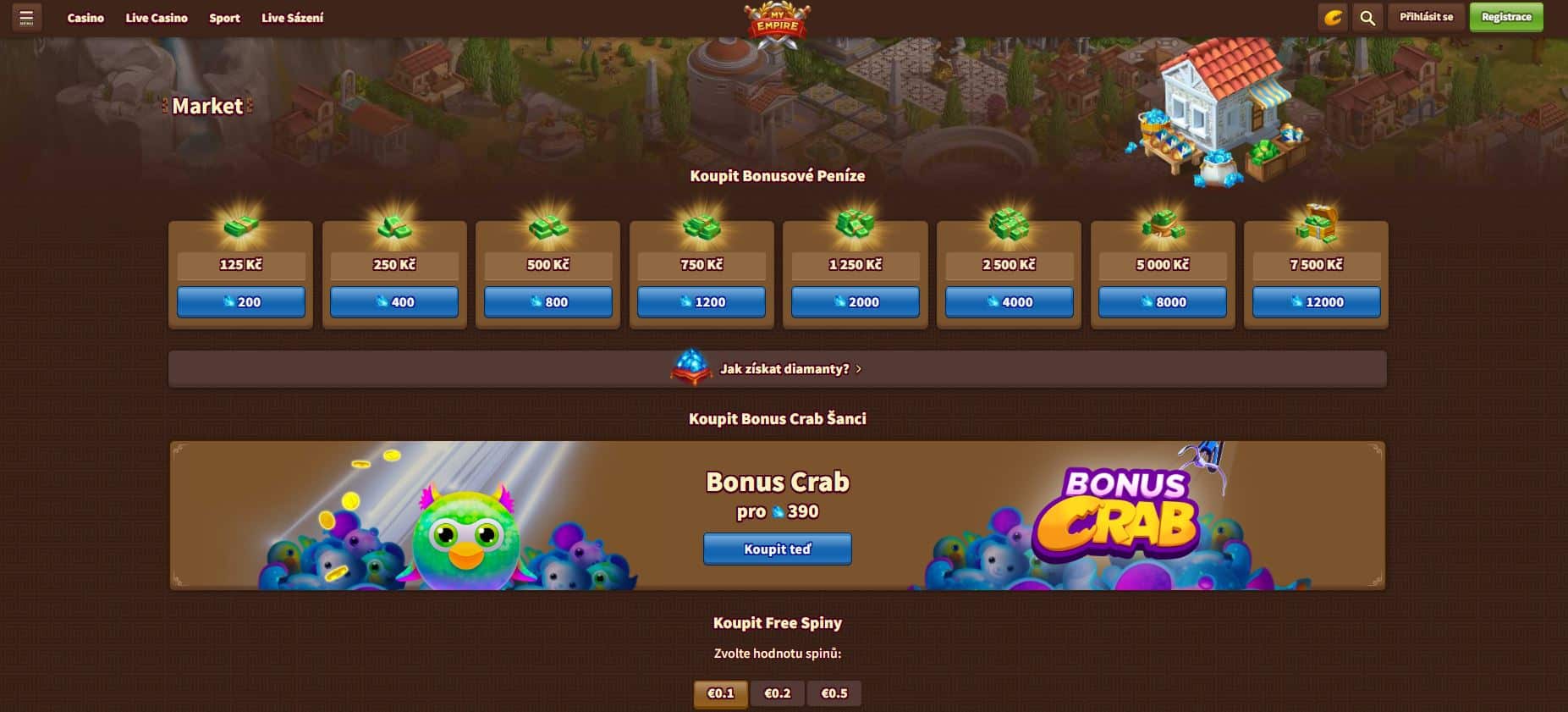The width and height of the screenshot is (1568, 712).
Task: Go to the Sport section
Action: click(x=224, y=18)
